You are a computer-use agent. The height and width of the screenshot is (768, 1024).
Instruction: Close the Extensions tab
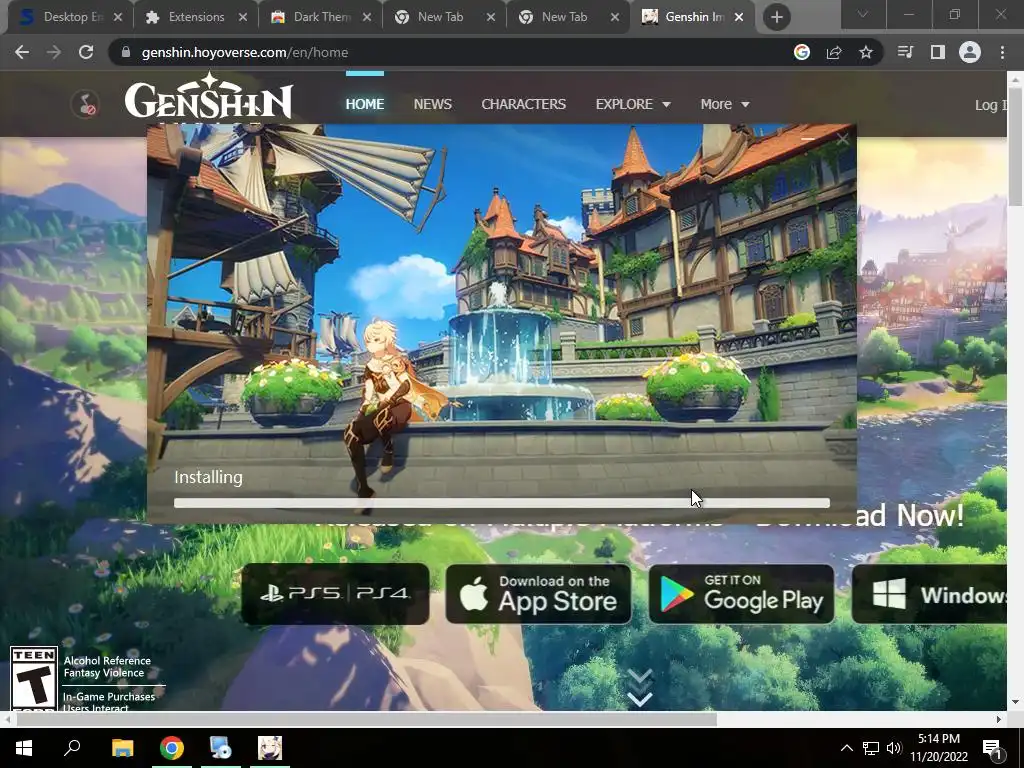click(243, 17)
